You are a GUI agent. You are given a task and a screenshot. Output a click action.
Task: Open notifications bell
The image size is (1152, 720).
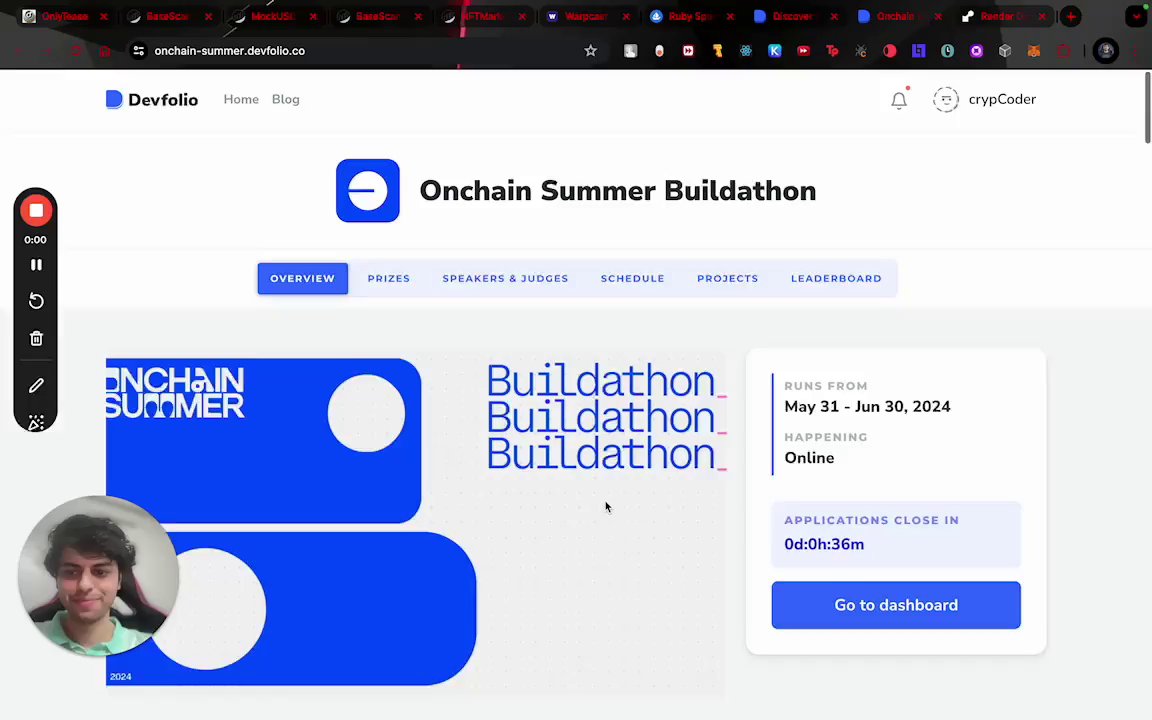coord(899,99)
